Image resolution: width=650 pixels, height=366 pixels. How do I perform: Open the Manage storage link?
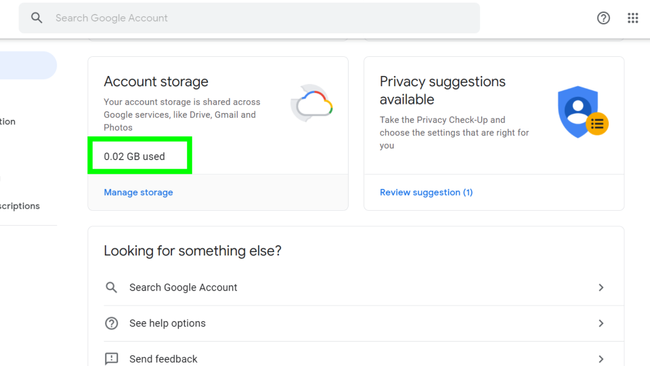[x=138, y=192]
